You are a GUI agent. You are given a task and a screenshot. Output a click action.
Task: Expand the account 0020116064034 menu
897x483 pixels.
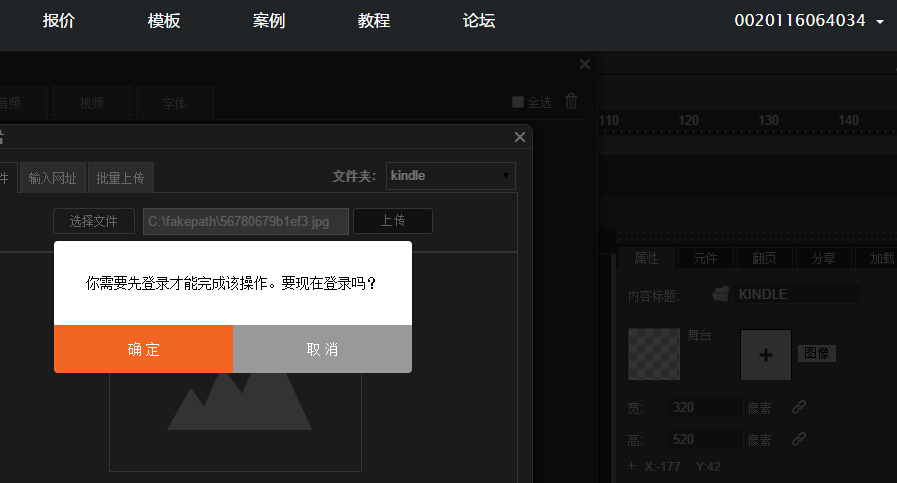[x=809, y=21]
